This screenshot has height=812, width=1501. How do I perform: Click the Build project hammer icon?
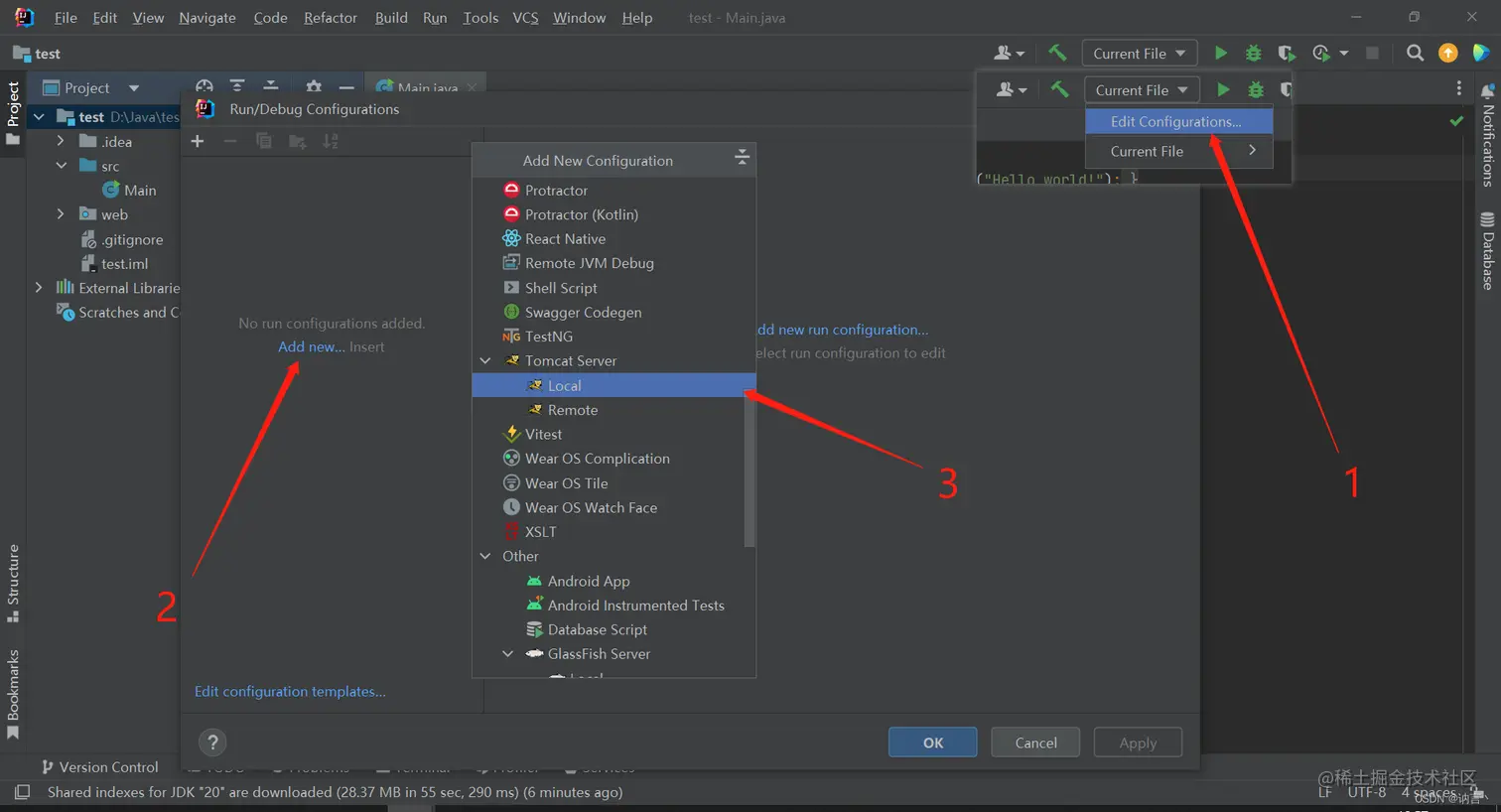coord(1057,53)
